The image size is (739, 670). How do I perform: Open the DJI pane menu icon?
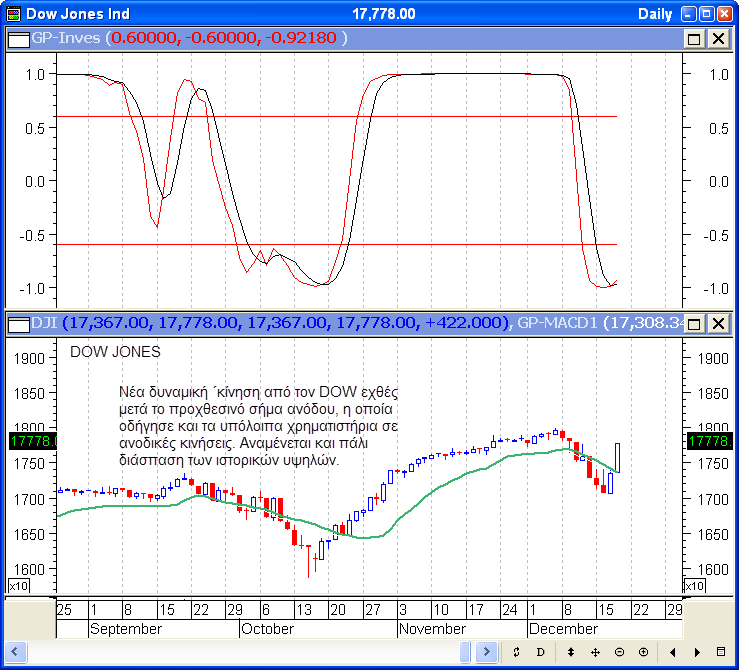pyautogui.click(x=18, y=323)
